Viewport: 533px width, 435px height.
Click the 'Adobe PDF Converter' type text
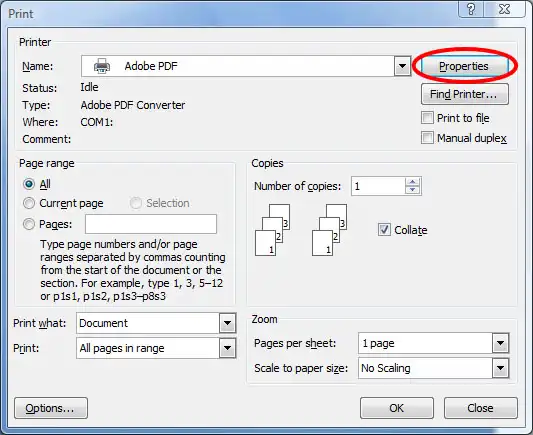pos(133,105)
